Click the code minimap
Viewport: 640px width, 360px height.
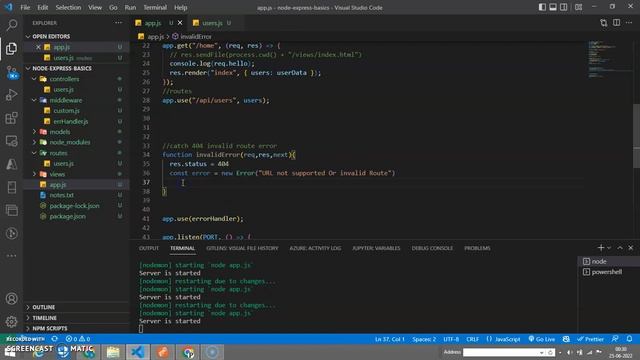(x=609, y=59)
